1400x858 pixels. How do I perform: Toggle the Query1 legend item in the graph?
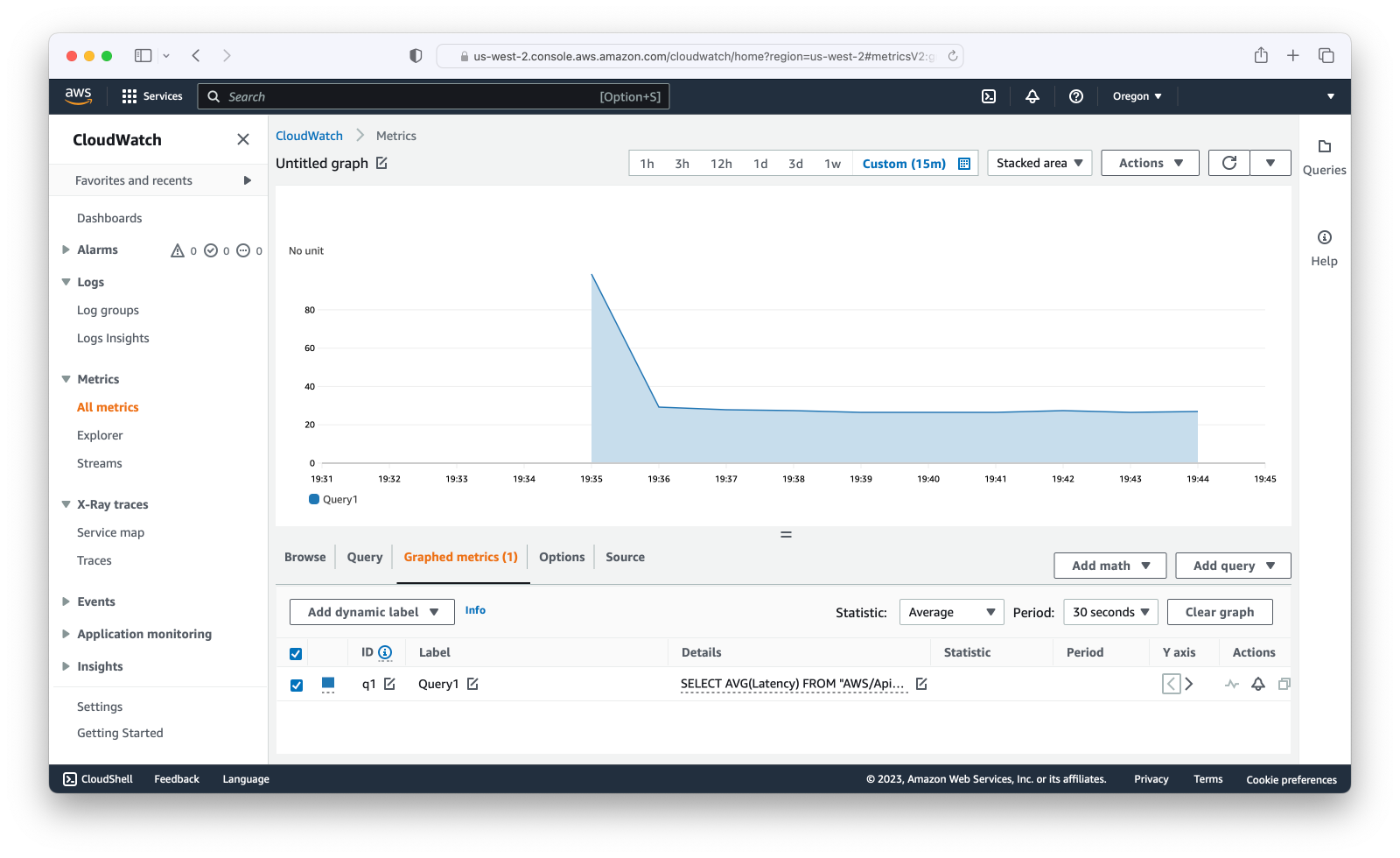(333, 499)
